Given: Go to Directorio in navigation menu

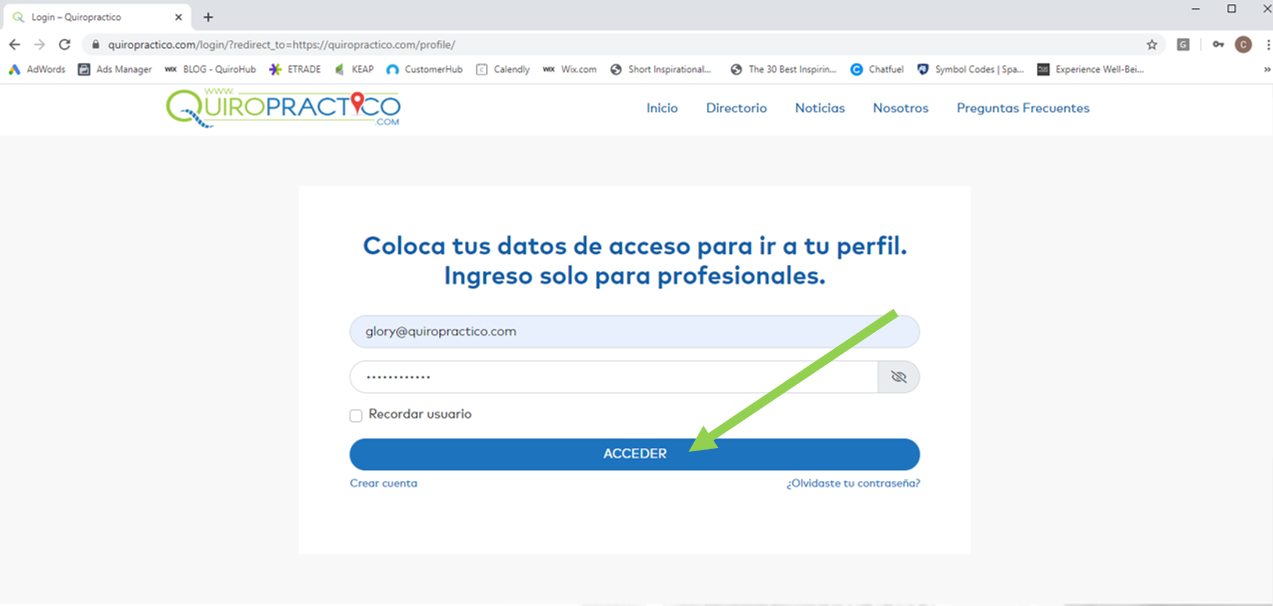Looking at the screenshot, I should pos(736,108).
